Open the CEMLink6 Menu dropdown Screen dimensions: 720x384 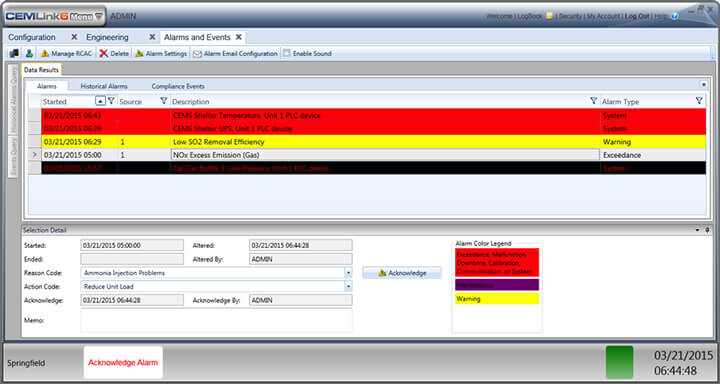coord(55,17)
